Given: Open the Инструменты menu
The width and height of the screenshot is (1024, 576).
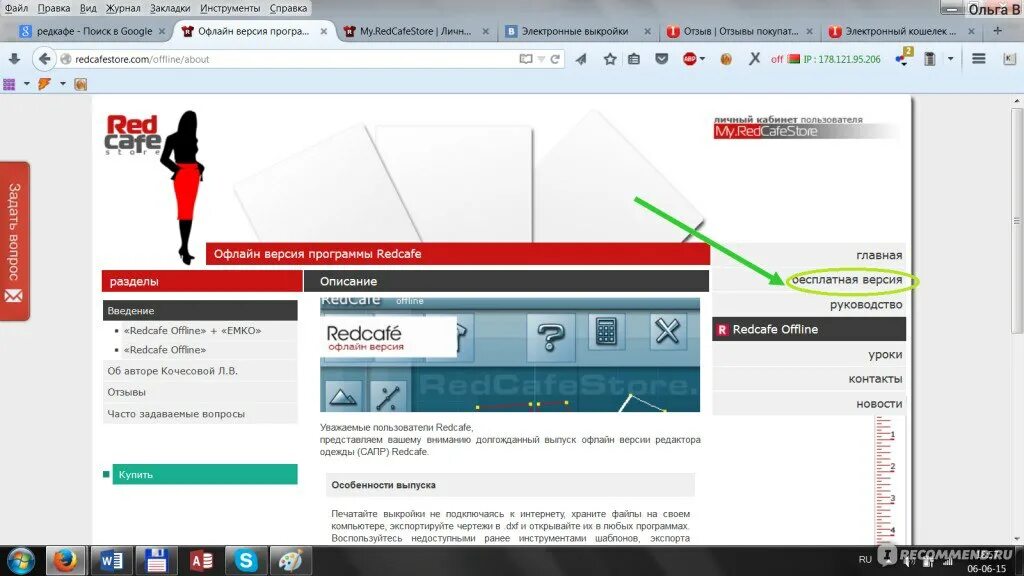Looking at the screenshot, I should tap(230, 8).
